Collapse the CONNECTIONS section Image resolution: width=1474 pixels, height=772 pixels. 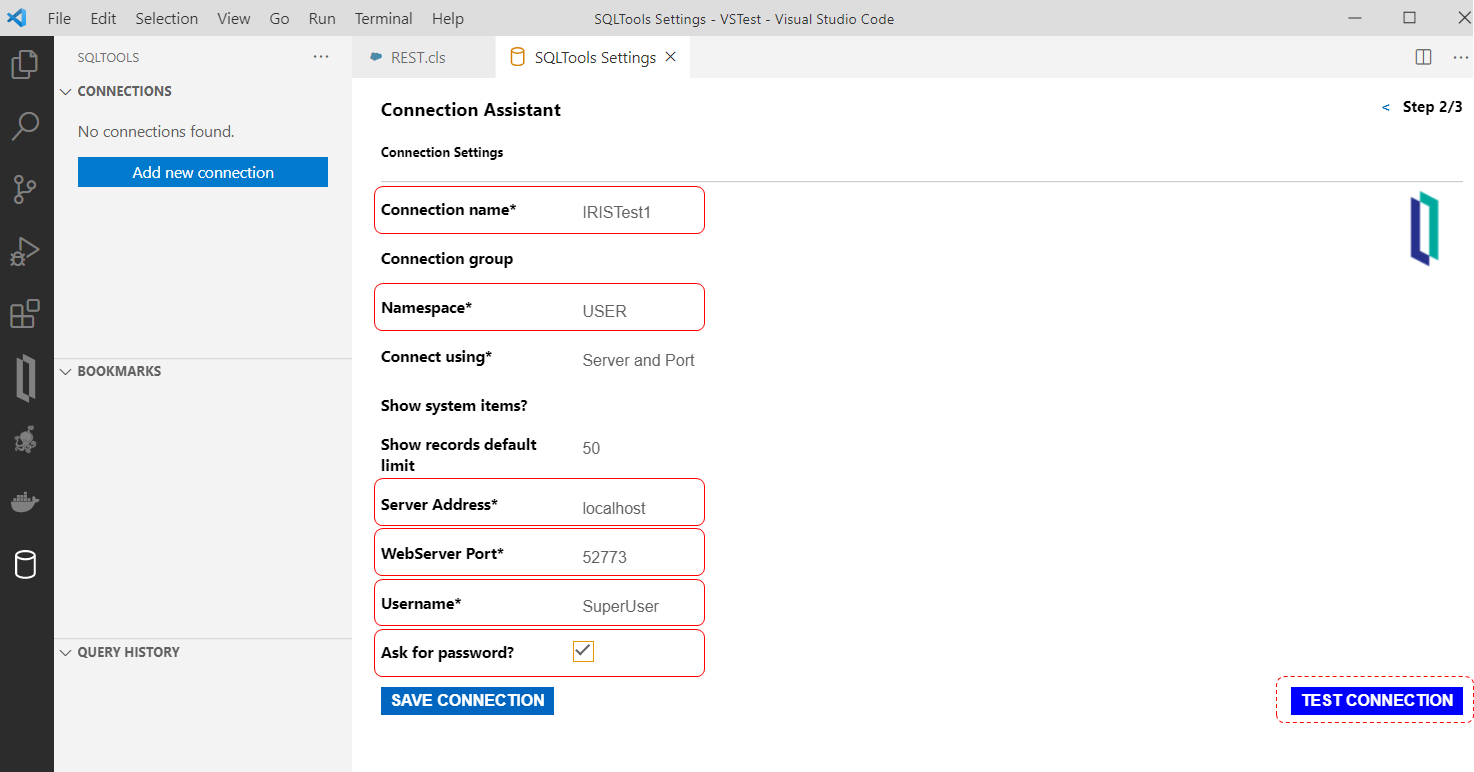(x=67, y=92)
